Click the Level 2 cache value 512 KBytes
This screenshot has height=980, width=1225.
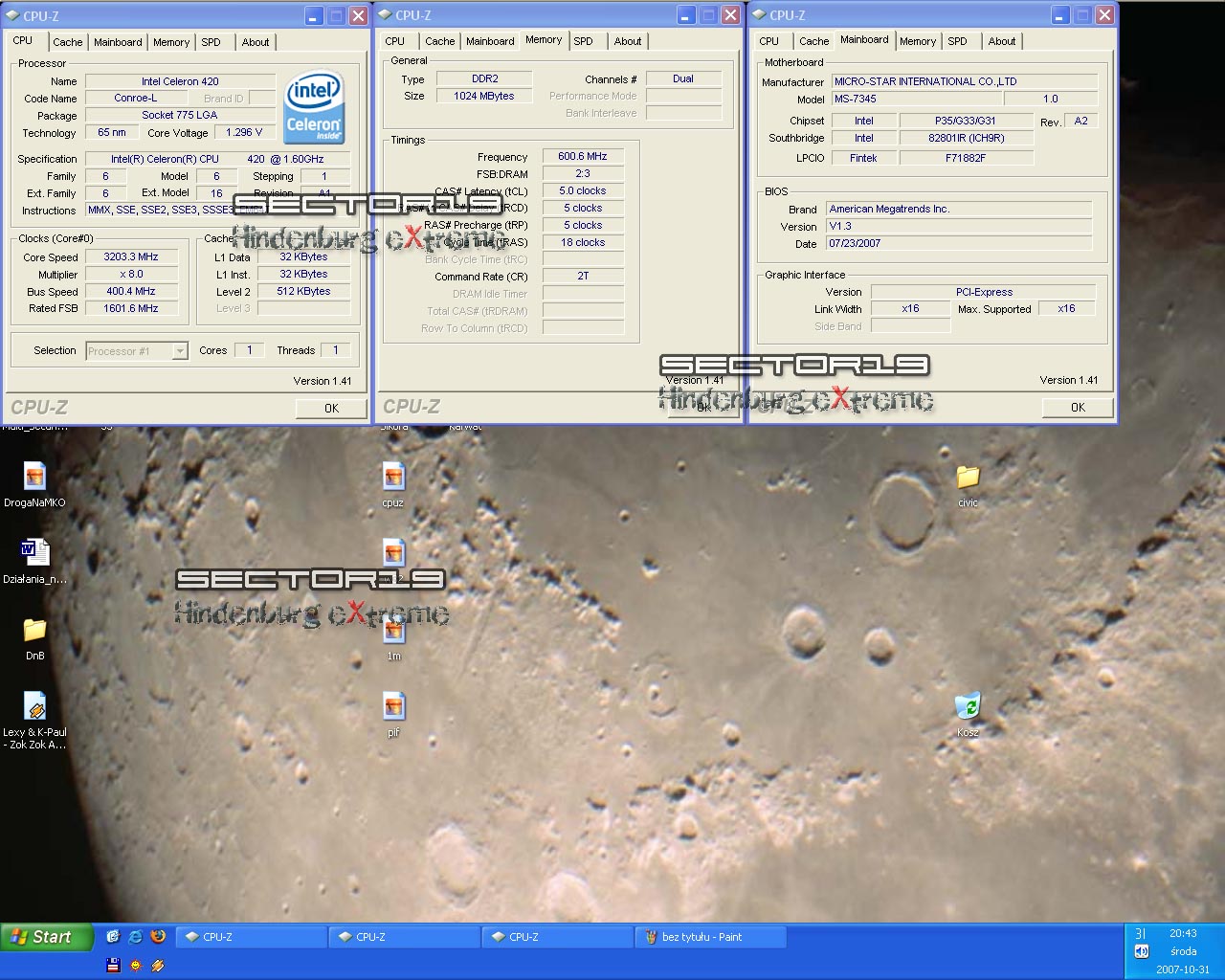coord(303,291)
